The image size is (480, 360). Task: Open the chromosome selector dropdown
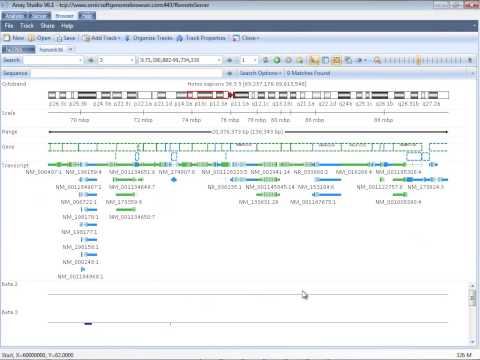click(x=132, y=60)
